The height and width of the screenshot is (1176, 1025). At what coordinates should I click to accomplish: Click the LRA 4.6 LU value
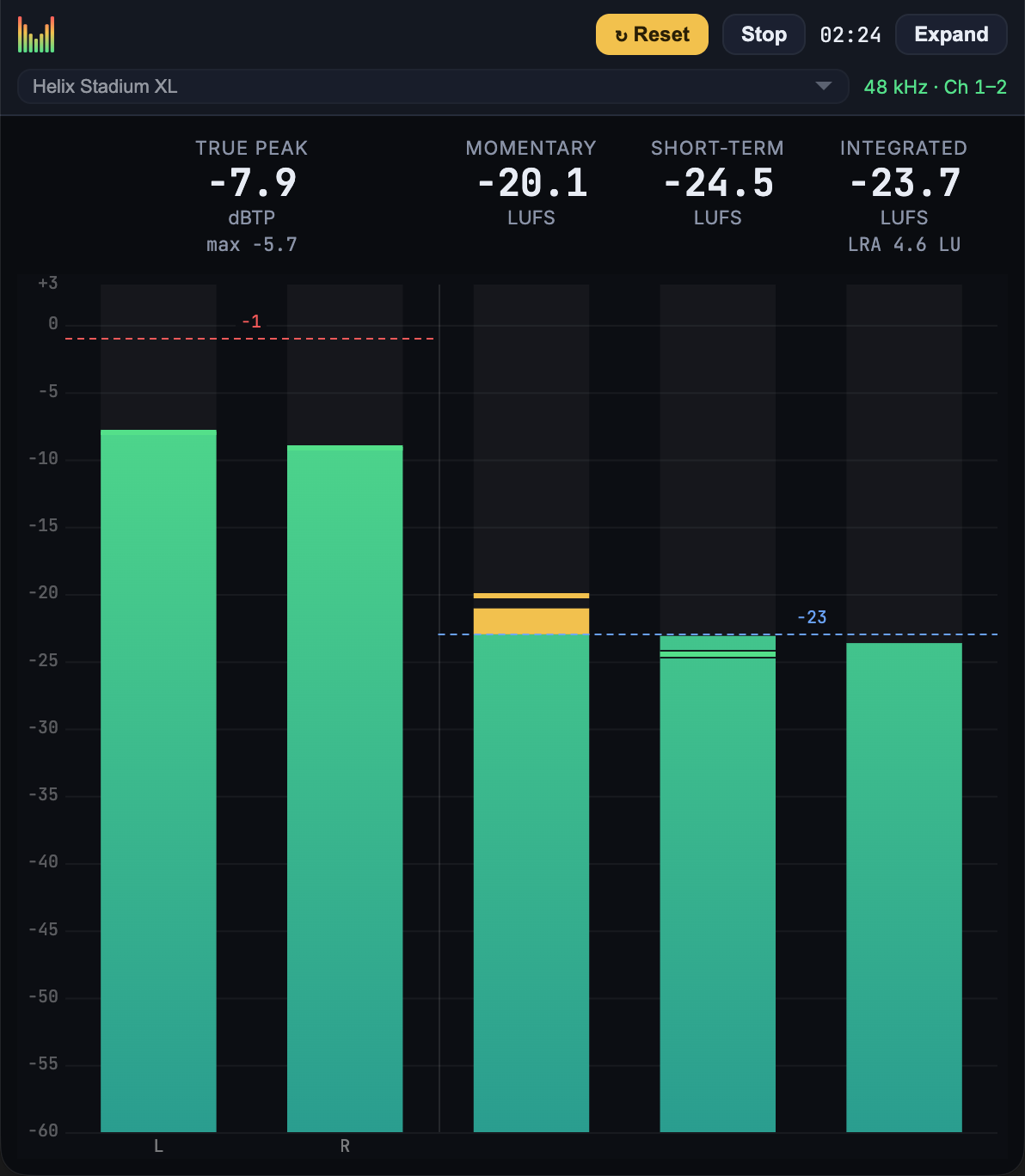(904, 245)
